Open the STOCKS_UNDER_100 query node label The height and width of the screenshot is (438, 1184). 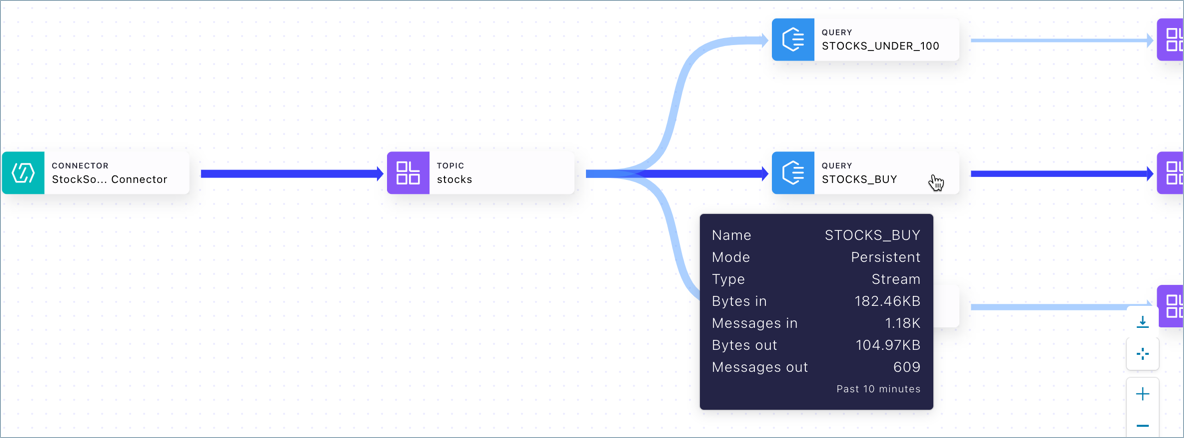(x=880, y=46)
